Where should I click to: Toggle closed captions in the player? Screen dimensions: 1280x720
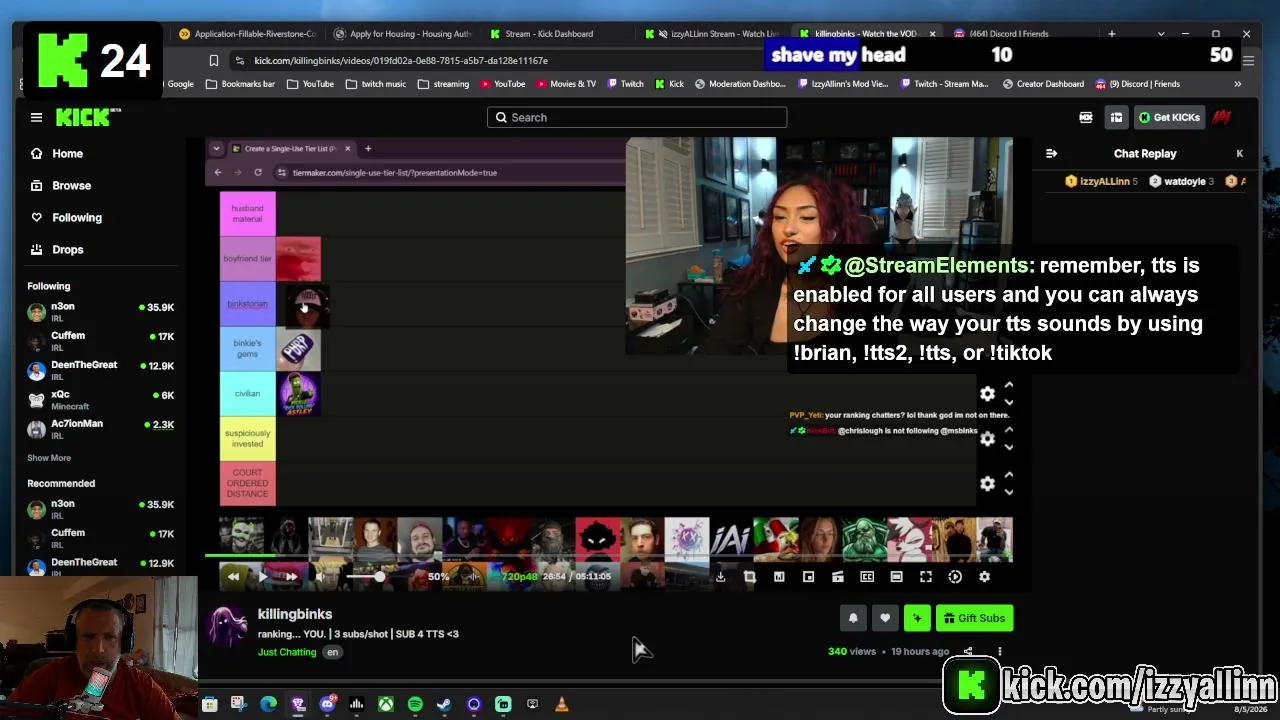point(867,576)
